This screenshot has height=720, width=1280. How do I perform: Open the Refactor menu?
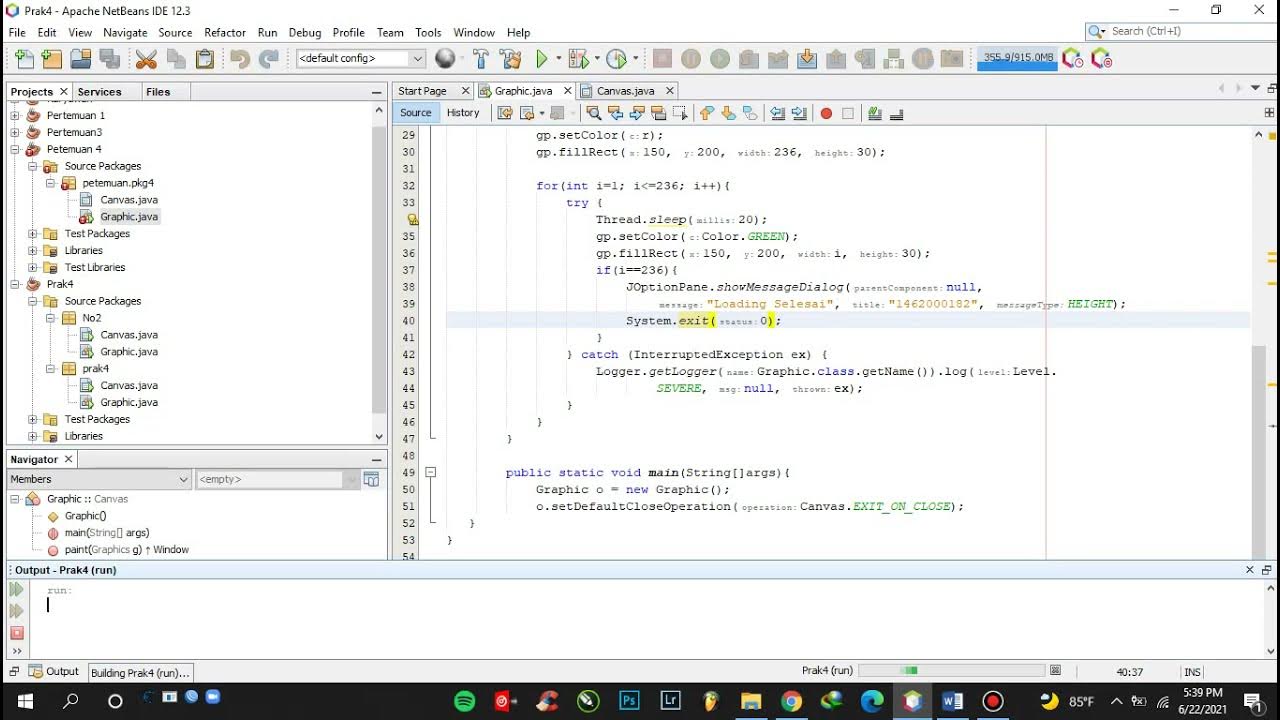pos(225,32)
